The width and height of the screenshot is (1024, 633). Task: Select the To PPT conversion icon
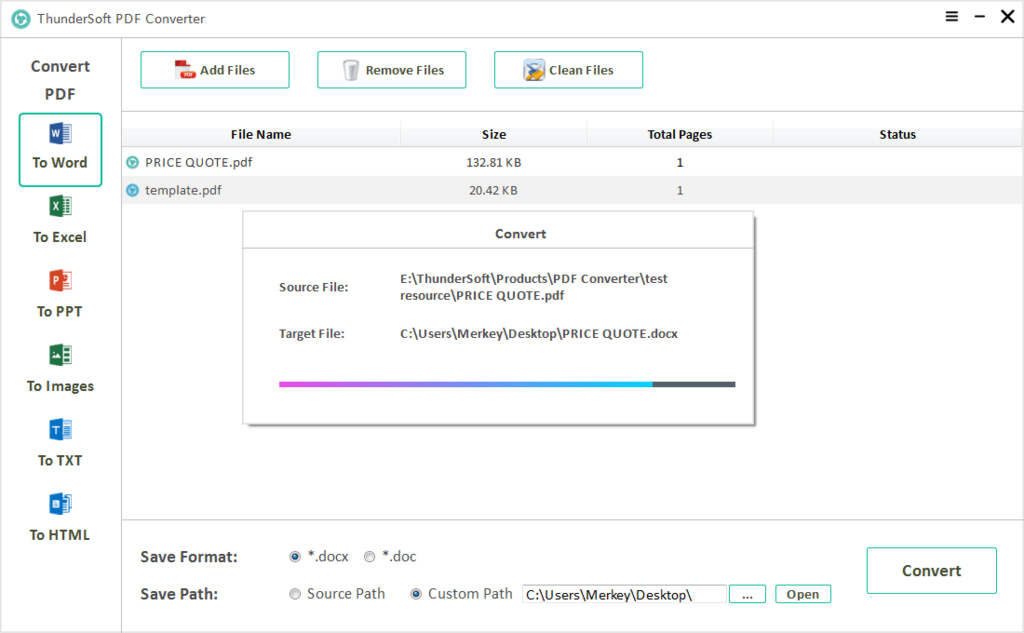point(60,281)
